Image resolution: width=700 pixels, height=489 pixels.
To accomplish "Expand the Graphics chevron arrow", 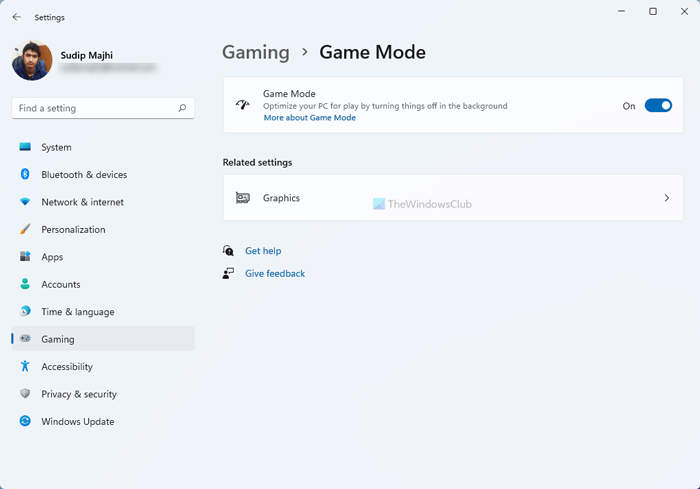I will (x=667, y=198).
